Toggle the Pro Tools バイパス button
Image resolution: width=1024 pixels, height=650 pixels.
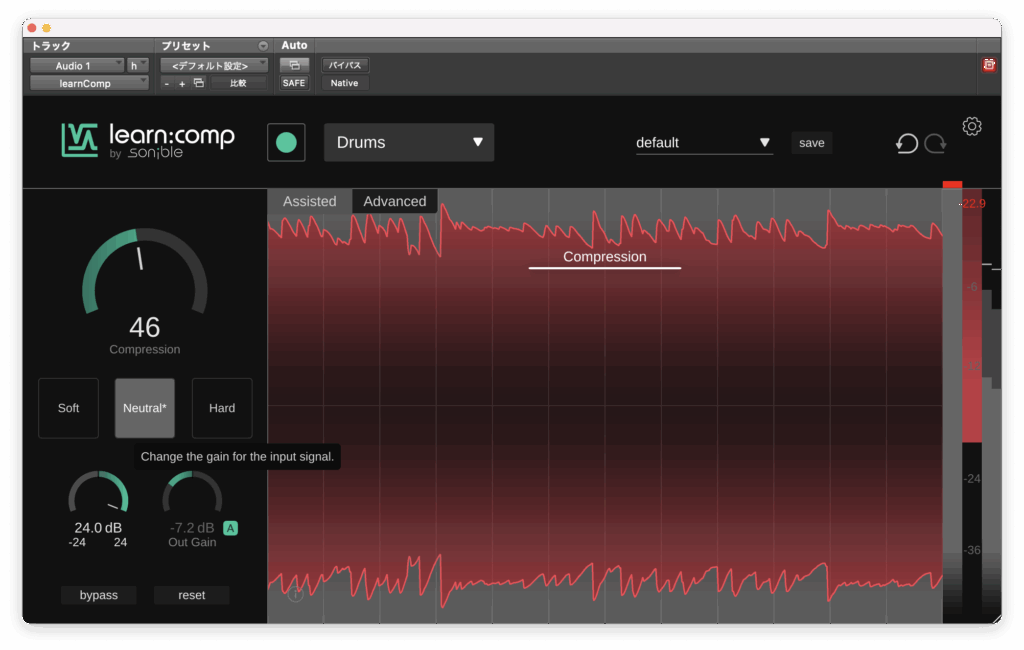(345, 65)
